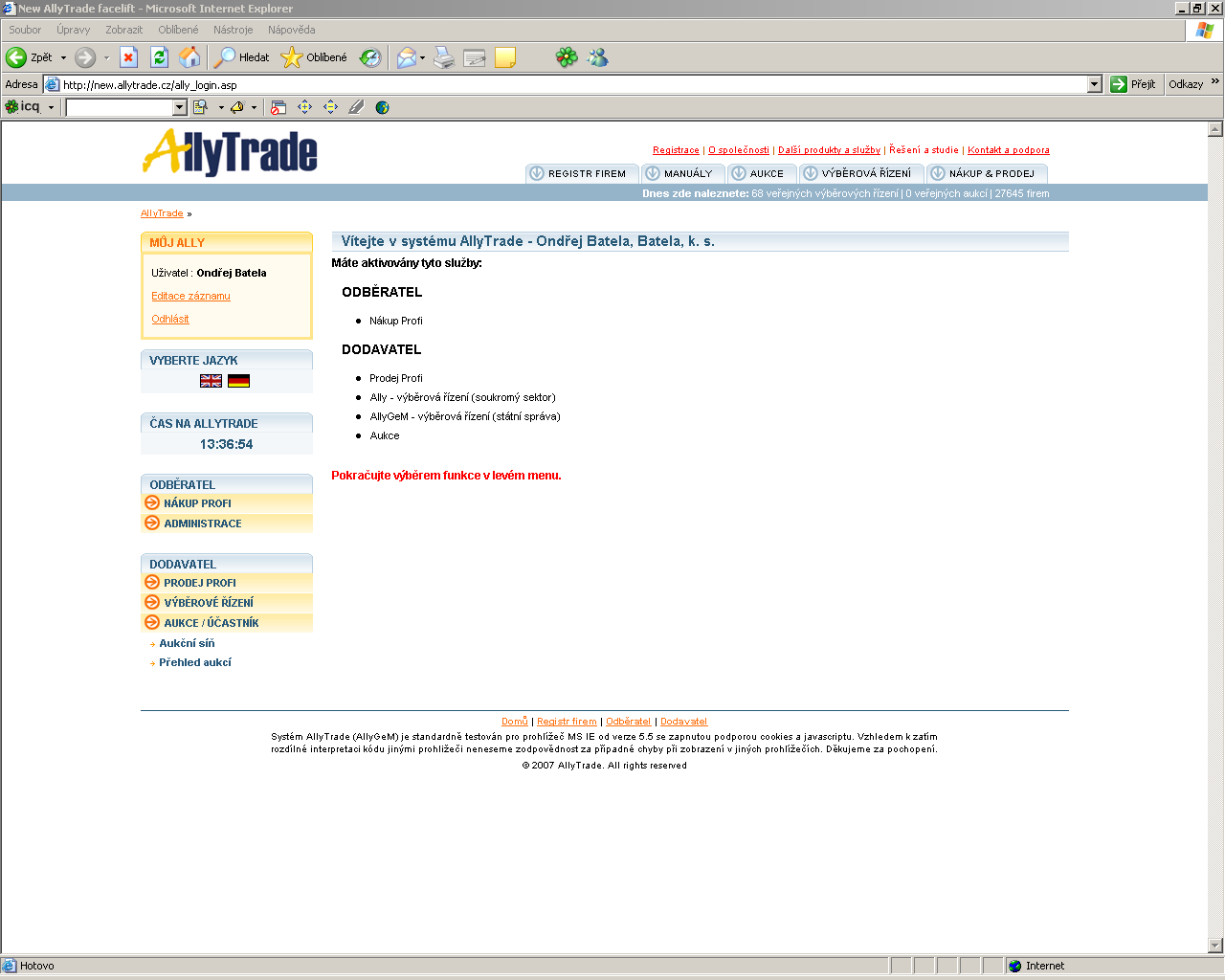
Task: Click the Mail envelope icon
Action: (x=407, y=57)
